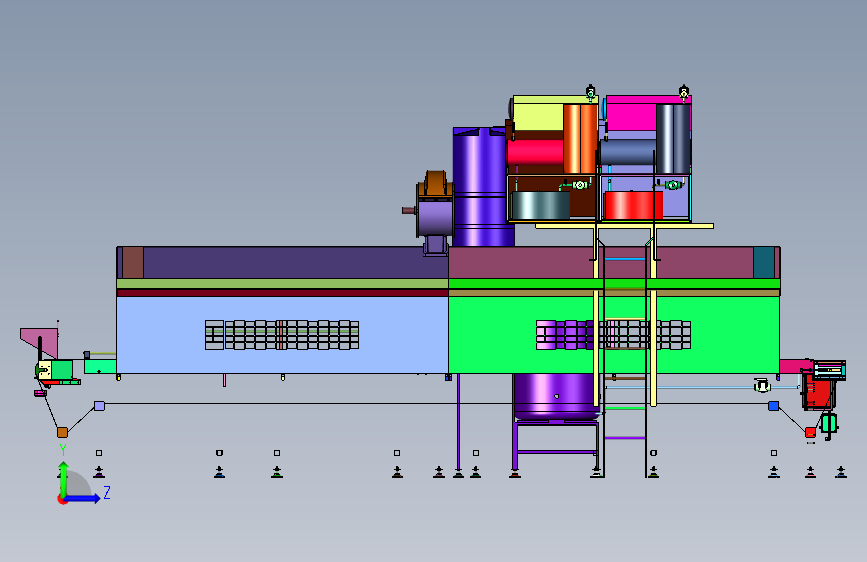The height and width of the screenshot is (562, 867).
Task: Pick the pale yellow platform plate
Action: (x=624, y=226)
